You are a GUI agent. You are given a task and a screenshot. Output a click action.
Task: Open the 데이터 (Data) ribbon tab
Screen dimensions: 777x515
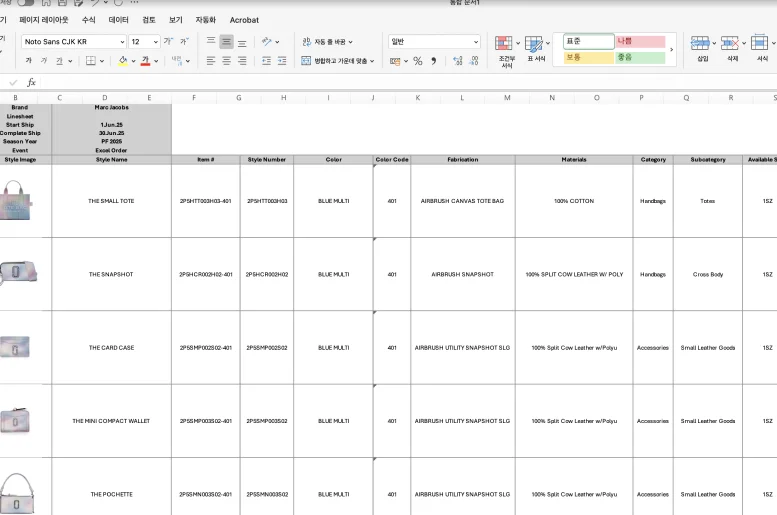[118, 20]
